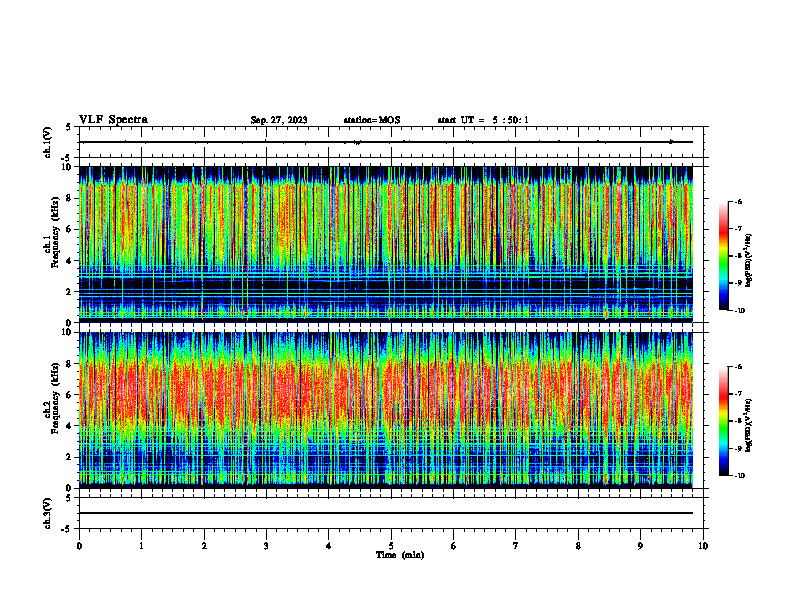Click the "-10" value on ch.2 color bar
The height and width of the screenshot is (612, 792).
pos(739,476)
